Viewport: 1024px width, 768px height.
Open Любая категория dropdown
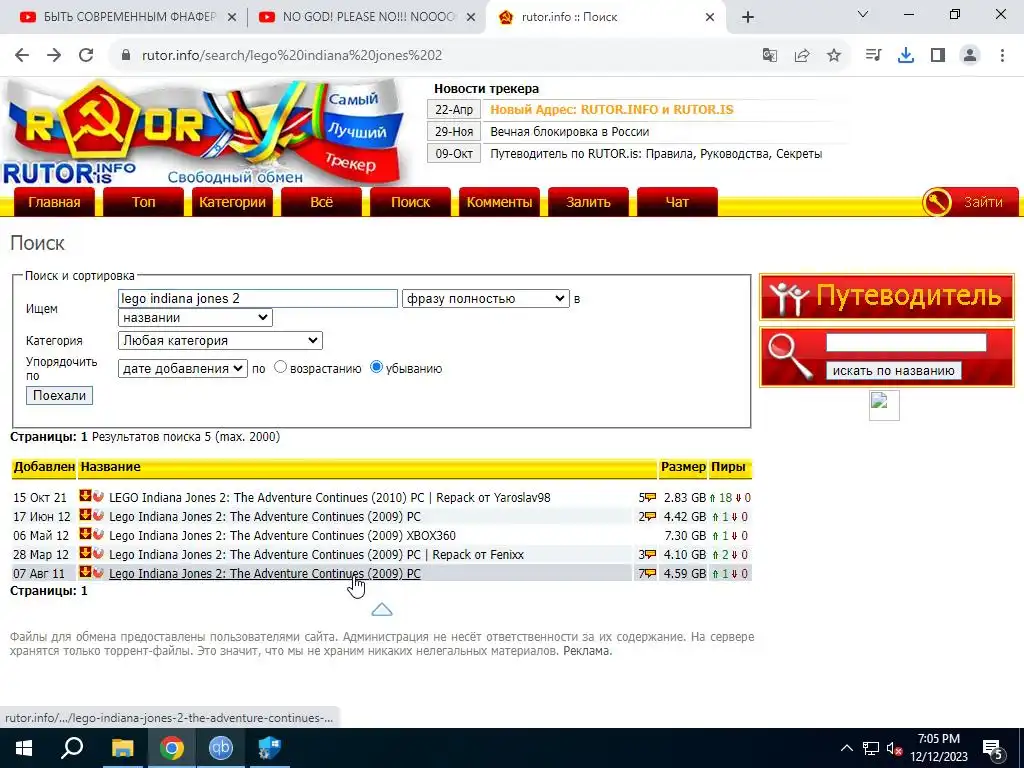coord(220,340)
